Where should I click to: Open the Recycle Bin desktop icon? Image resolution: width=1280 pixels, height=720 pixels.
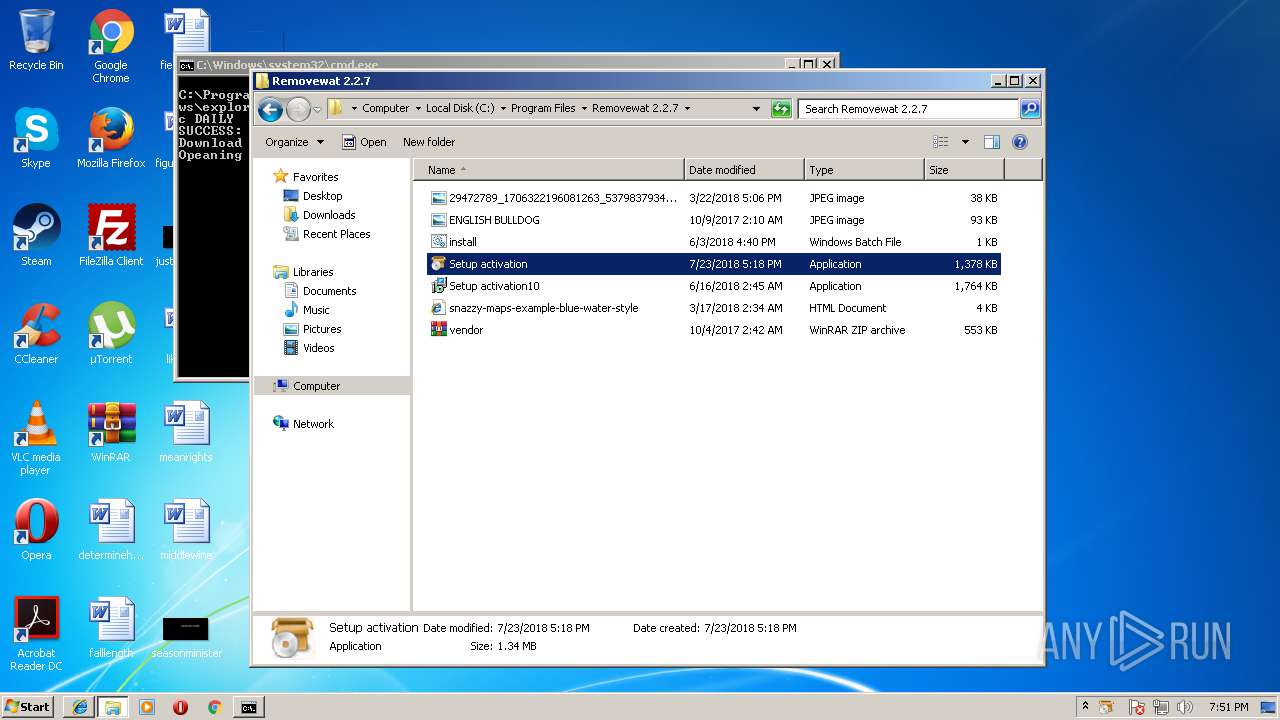[x=36, y=40]
